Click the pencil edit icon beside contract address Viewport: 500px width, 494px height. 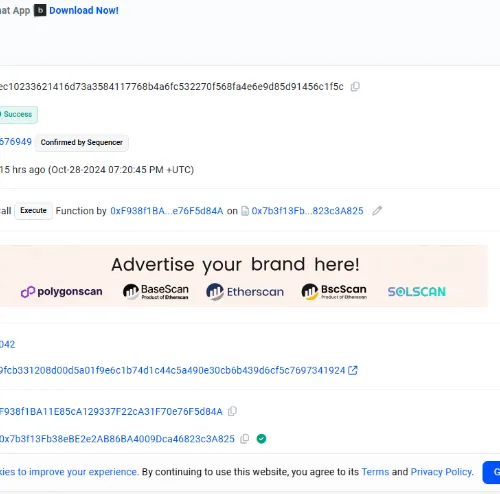point(377,211)
